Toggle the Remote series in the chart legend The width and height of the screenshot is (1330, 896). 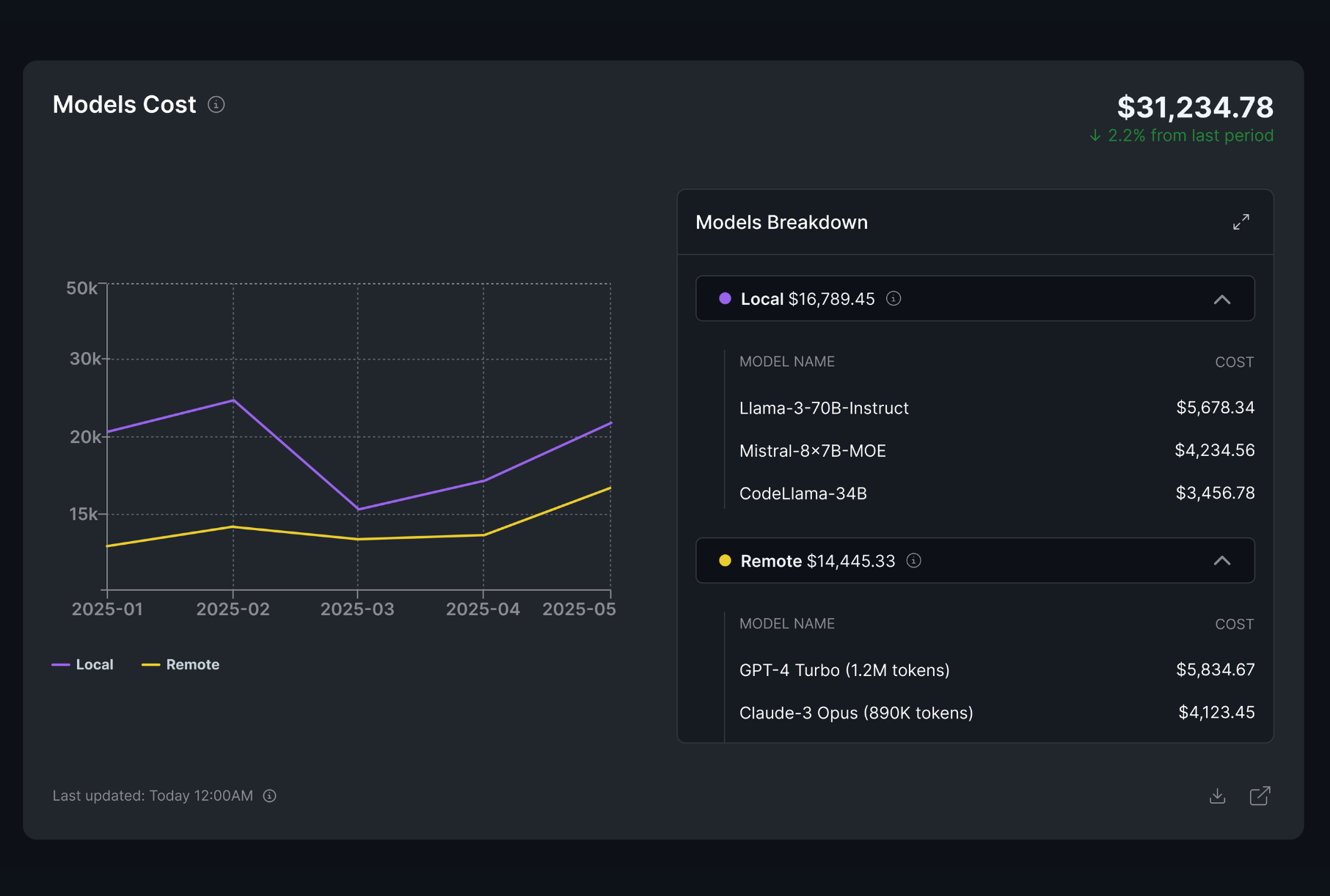point(181,664)
